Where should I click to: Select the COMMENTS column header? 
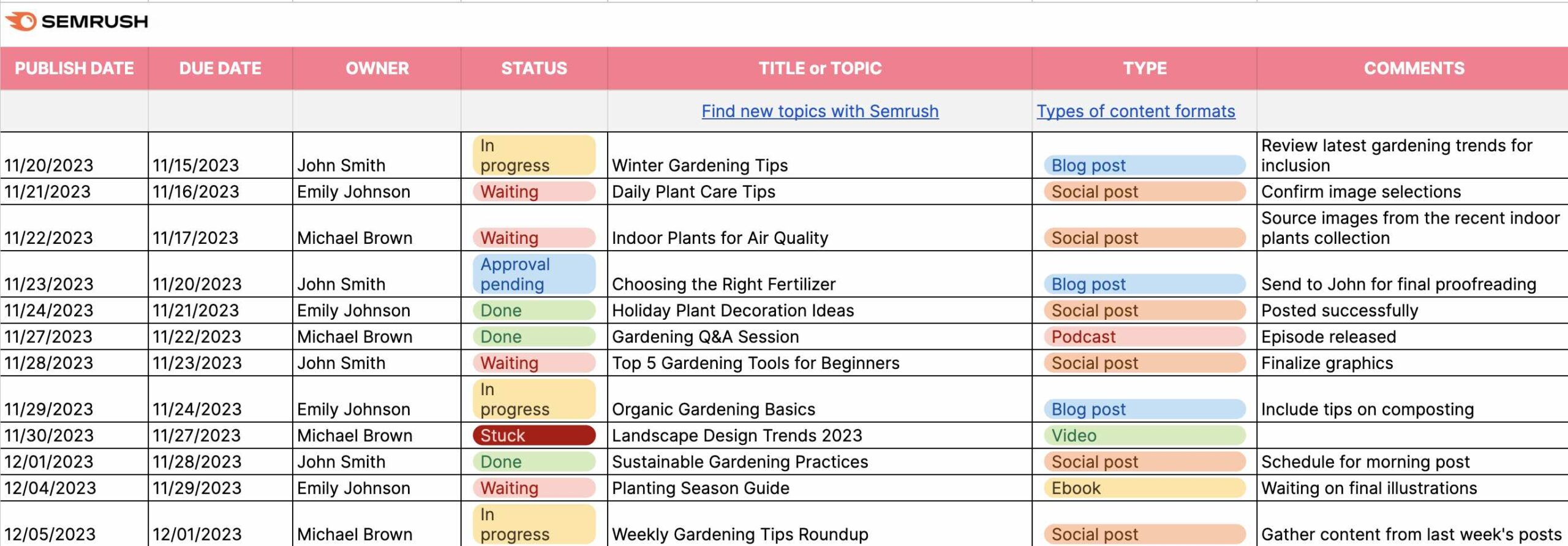pyautogui.click(x=1414, y=68)
